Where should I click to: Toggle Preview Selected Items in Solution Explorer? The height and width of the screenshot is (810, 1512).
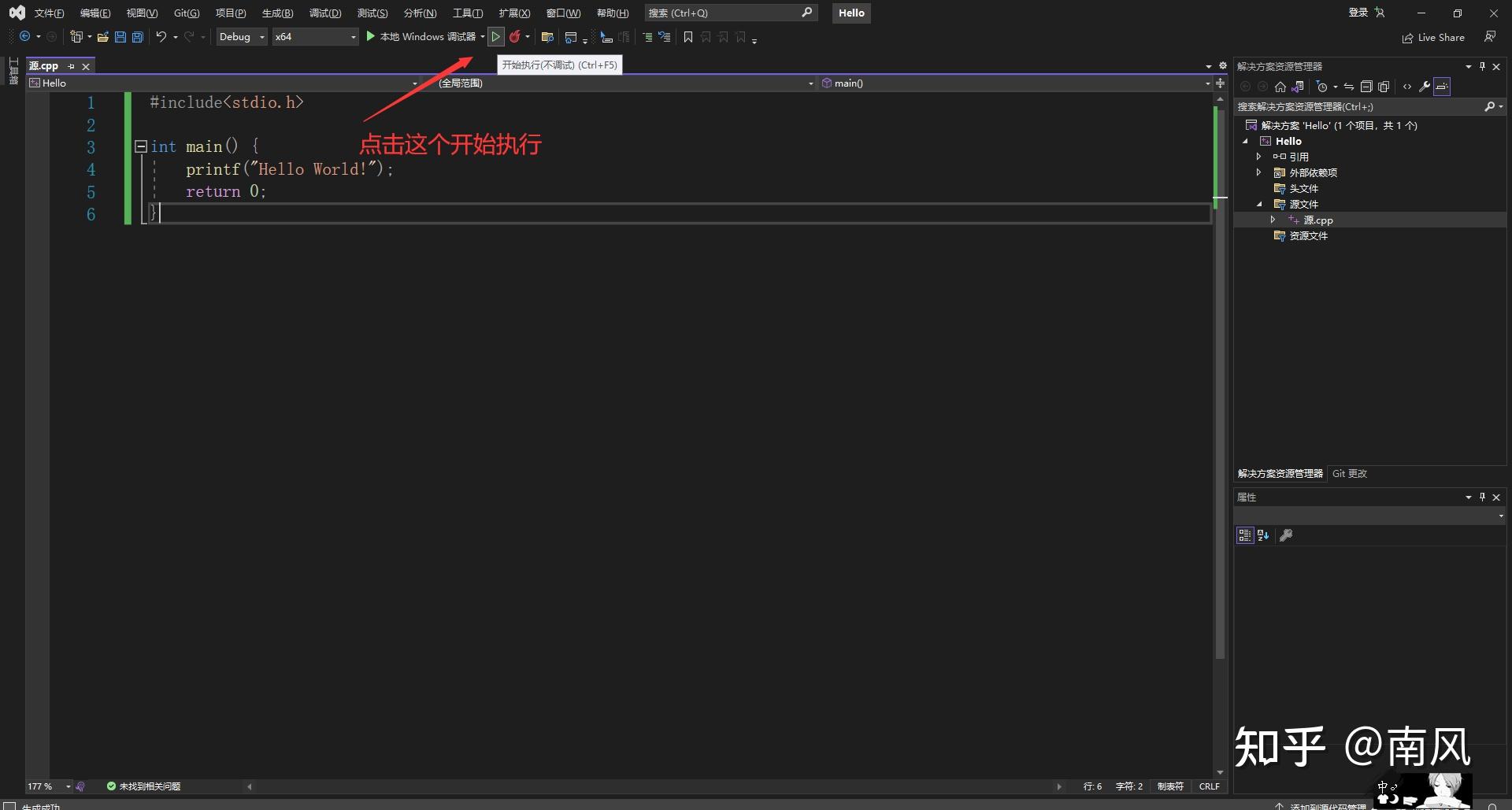(x=1442, y=87)
